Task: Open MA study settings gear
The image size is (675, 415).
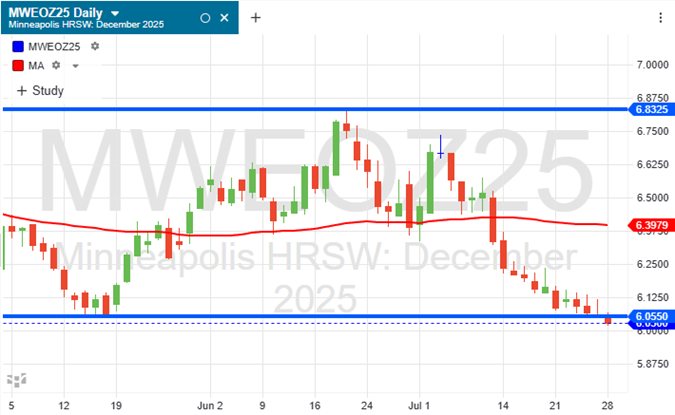Action: (x=56, y=65)
